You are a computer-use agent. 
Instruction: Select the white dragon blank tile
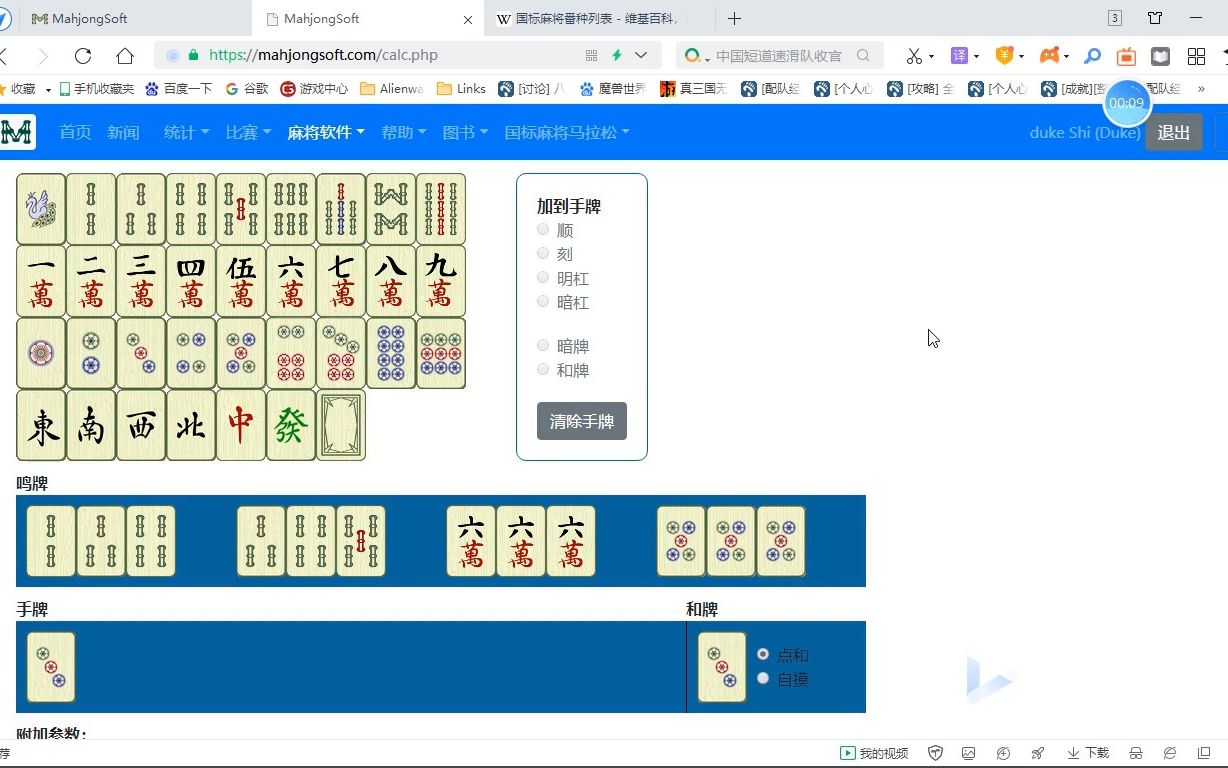point(341,425)
